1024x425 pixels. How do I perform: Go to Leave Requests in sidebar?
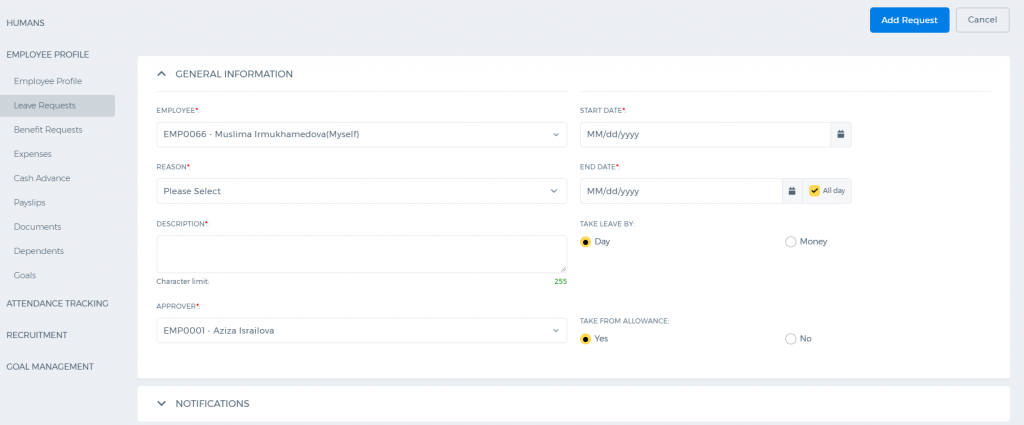coord(57,106)
